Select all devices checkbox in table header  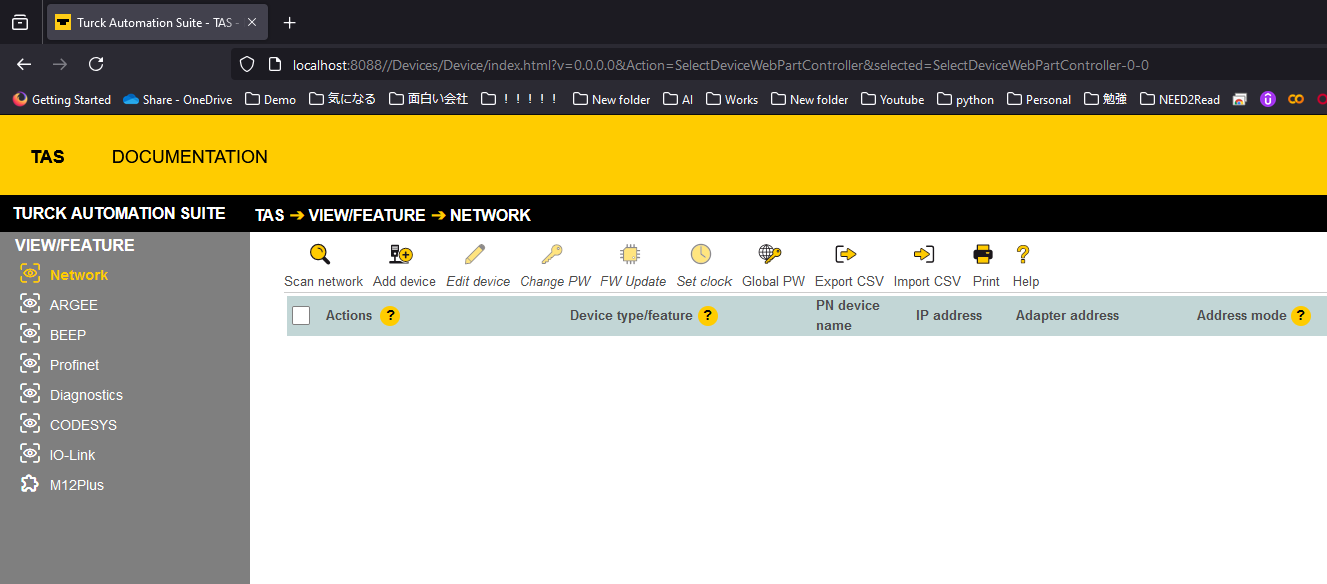pos(301,315)
